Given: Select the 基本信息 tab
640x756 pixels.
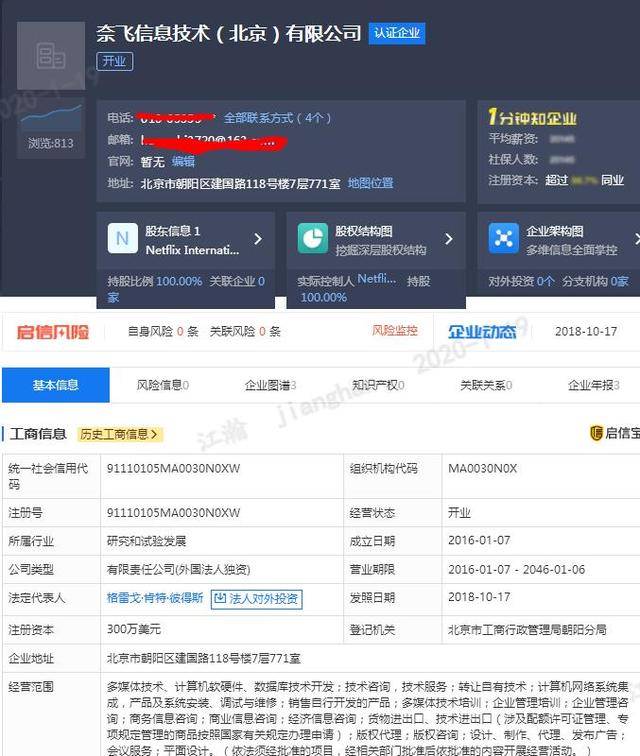Looking at the screenshot, I should tap(56, 385).
